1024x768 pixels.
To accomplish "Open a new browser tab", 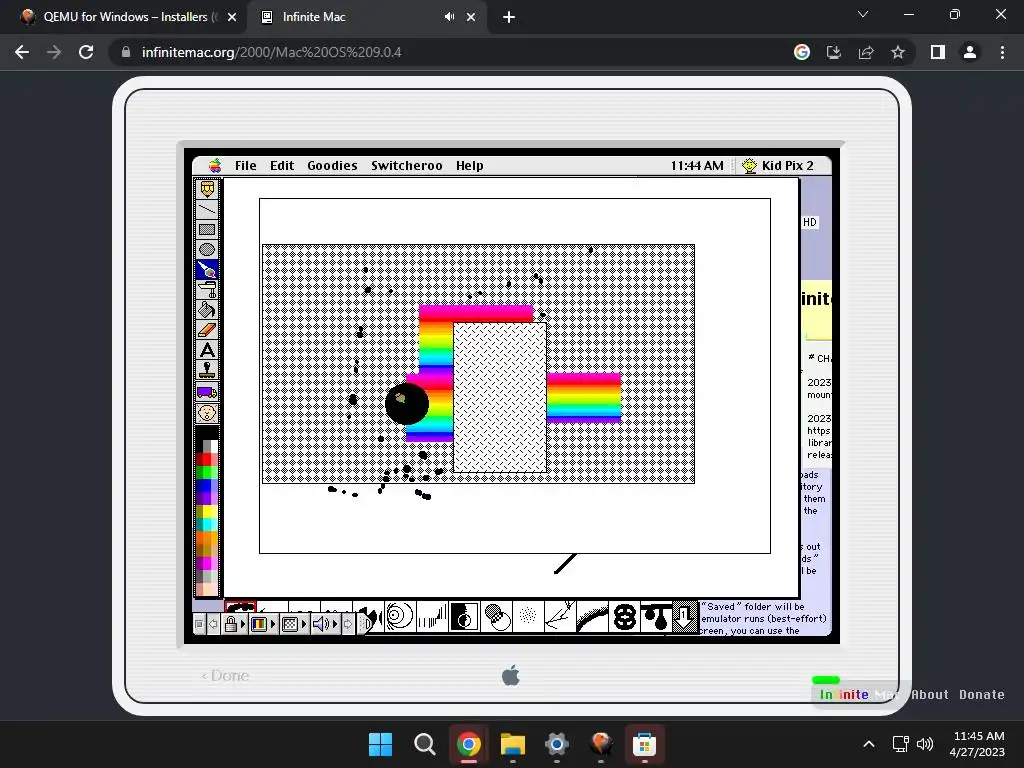I will (x=509, y=17).
